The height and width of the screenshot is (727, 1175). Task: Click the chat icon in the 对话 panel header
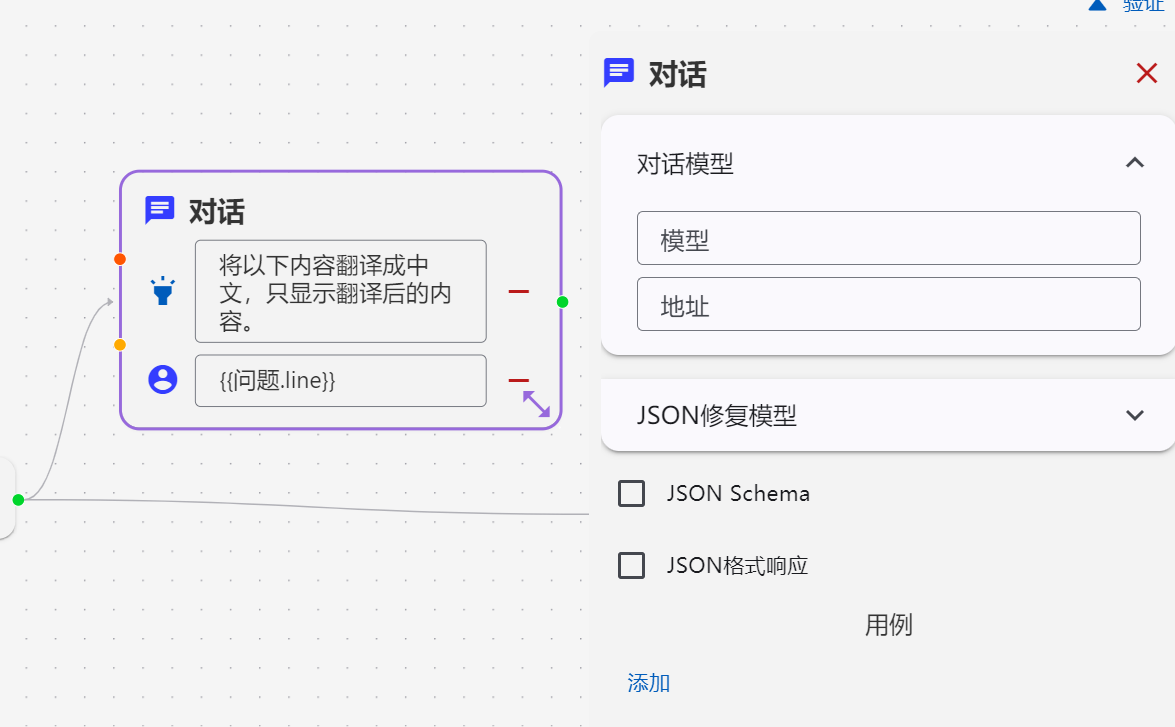coord(619,73)
